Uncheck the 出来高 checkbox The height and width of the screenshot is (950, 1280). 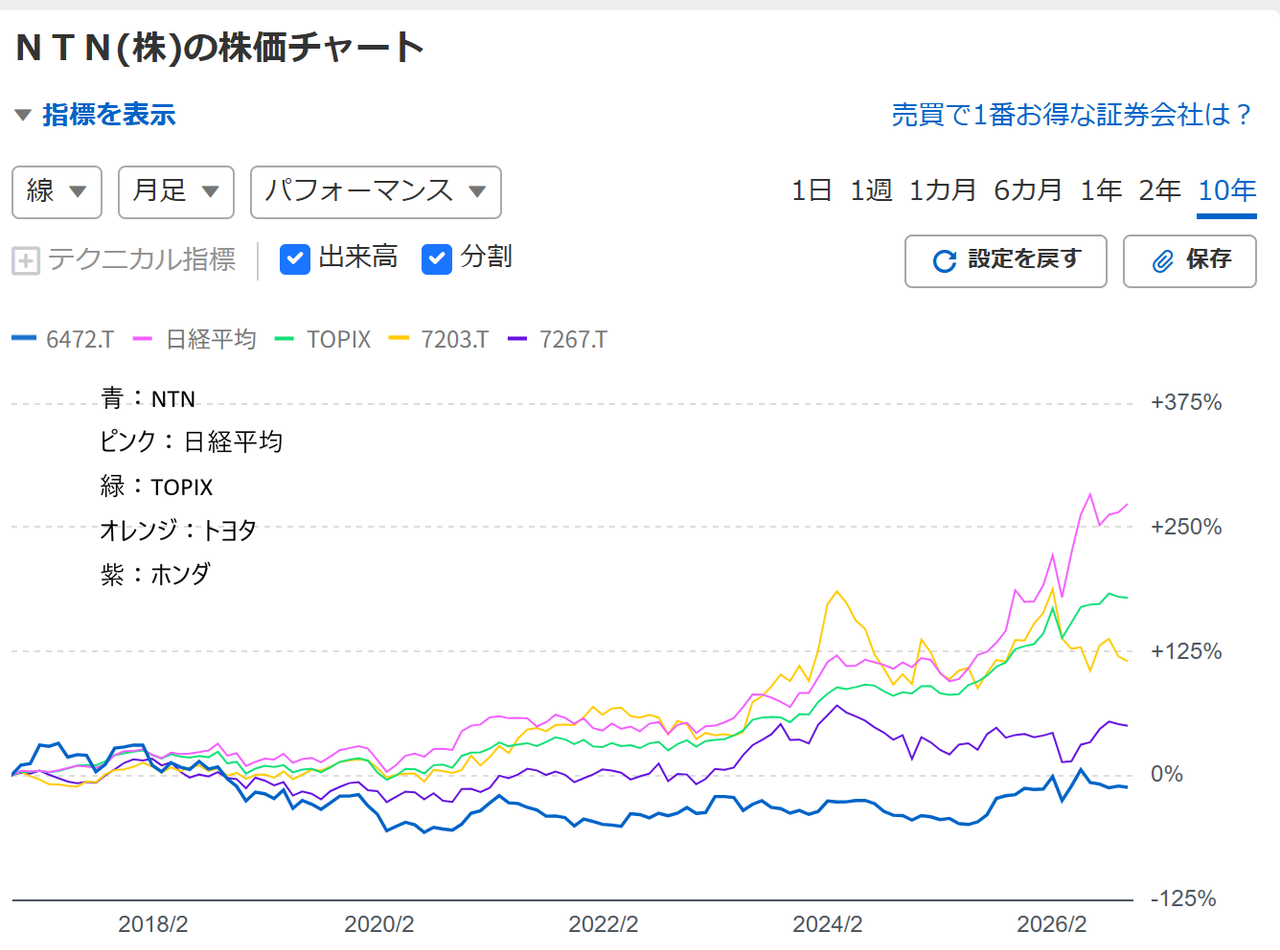click(296, 259)
